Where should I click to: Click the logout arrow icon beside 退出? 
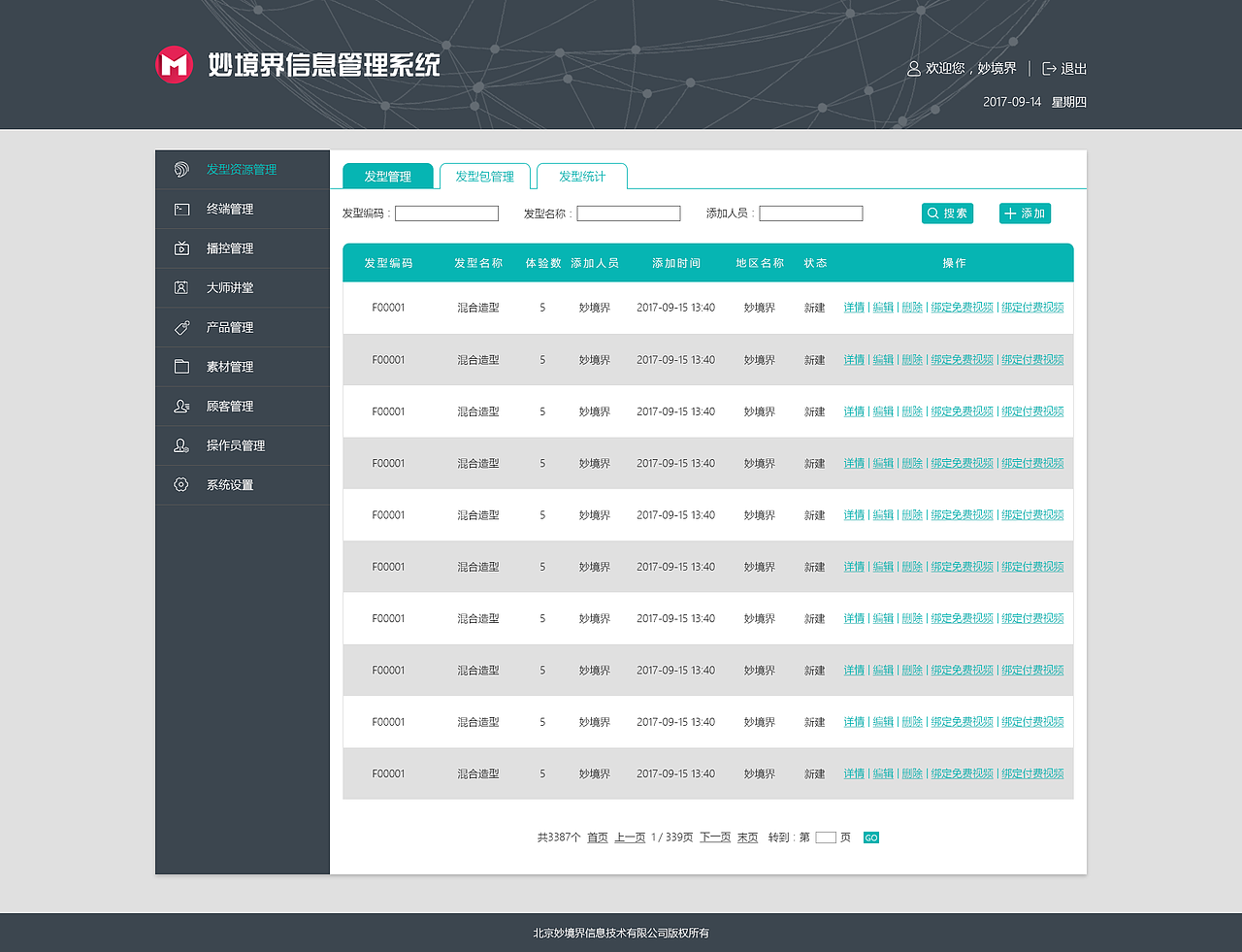tap(1050, 68)
